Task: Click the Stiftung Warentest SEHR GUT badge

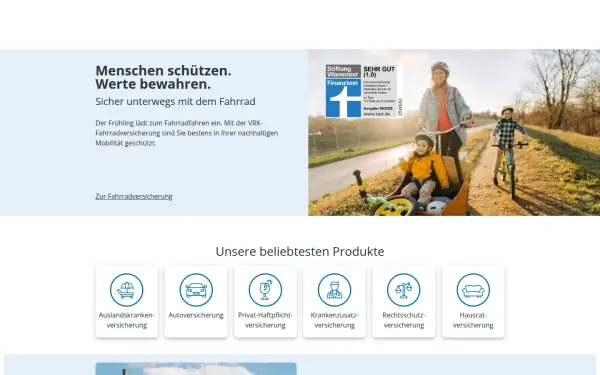Action: (x=364, y=91)
